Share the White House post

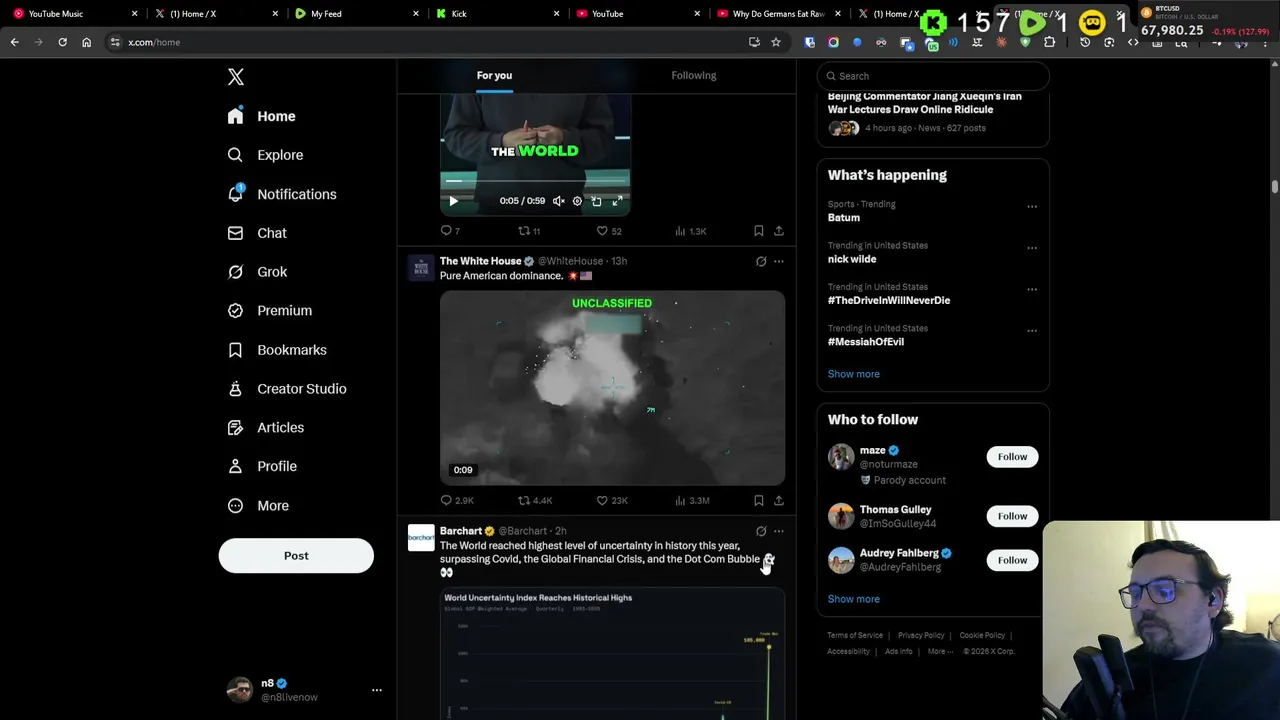click(779, 500)
